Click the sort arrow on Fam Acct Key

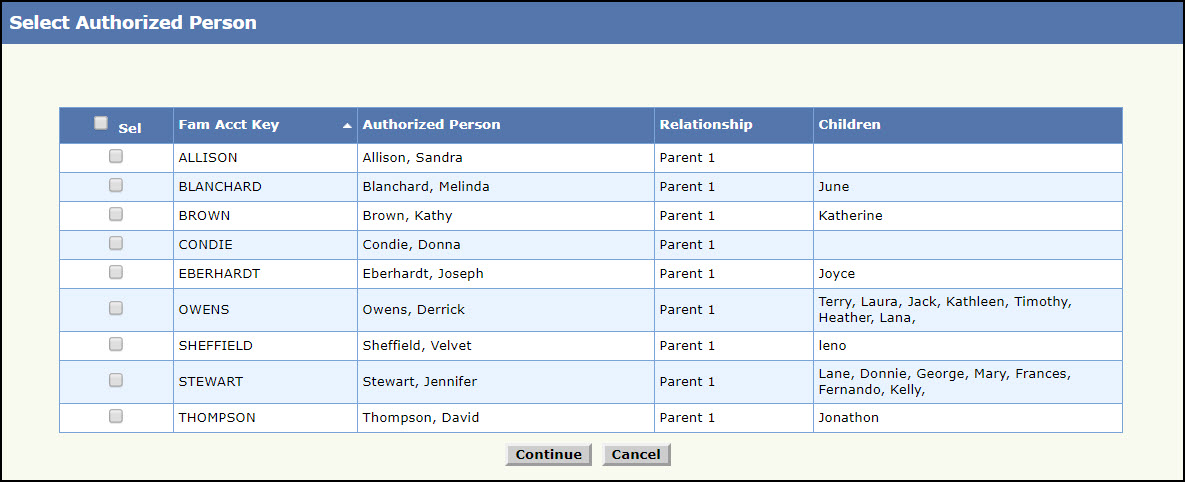point(347,126)
